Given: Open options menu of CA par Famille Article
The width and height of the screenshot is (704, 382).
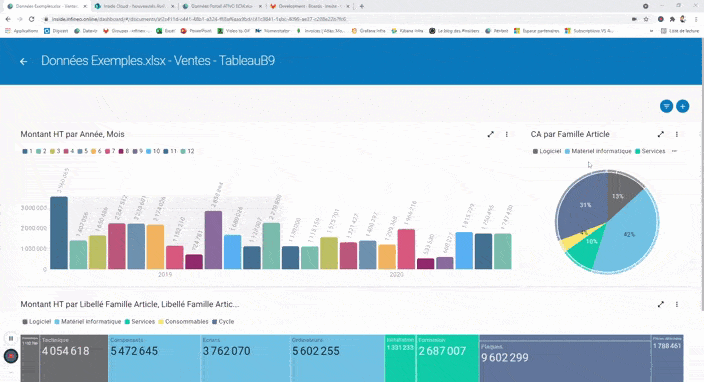Looking at the screenshot, I should point(677,134).
